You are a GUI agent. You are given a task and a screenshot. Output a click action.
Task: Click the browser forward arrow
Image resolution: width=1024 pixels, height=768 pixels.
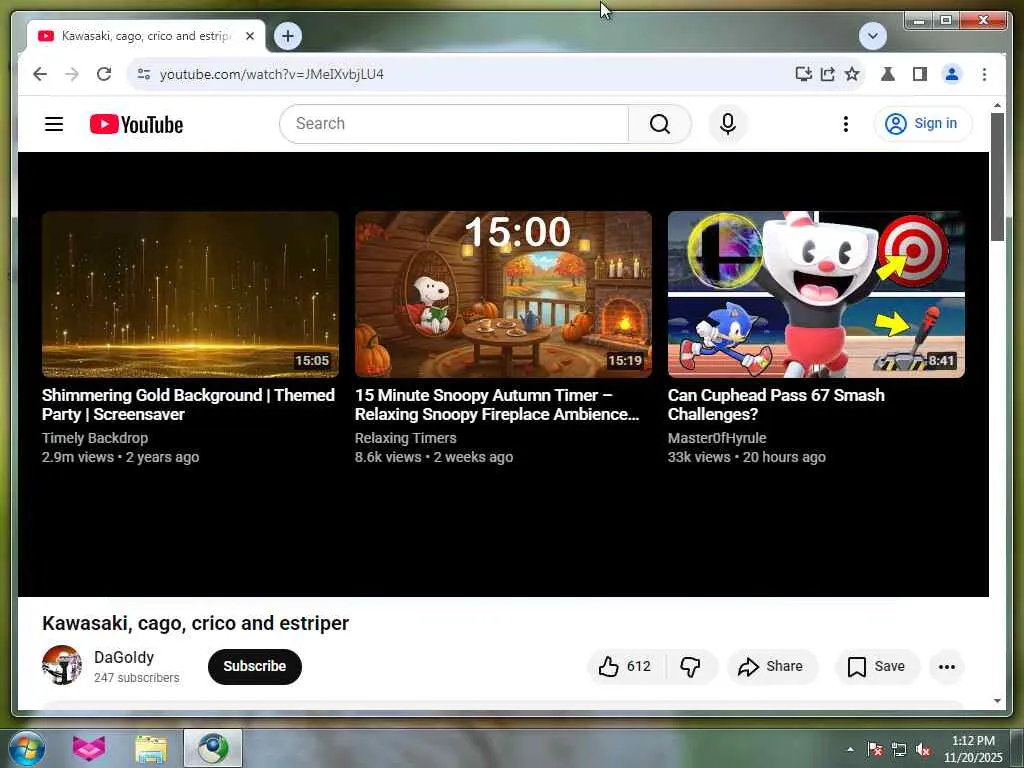point(72,74)
